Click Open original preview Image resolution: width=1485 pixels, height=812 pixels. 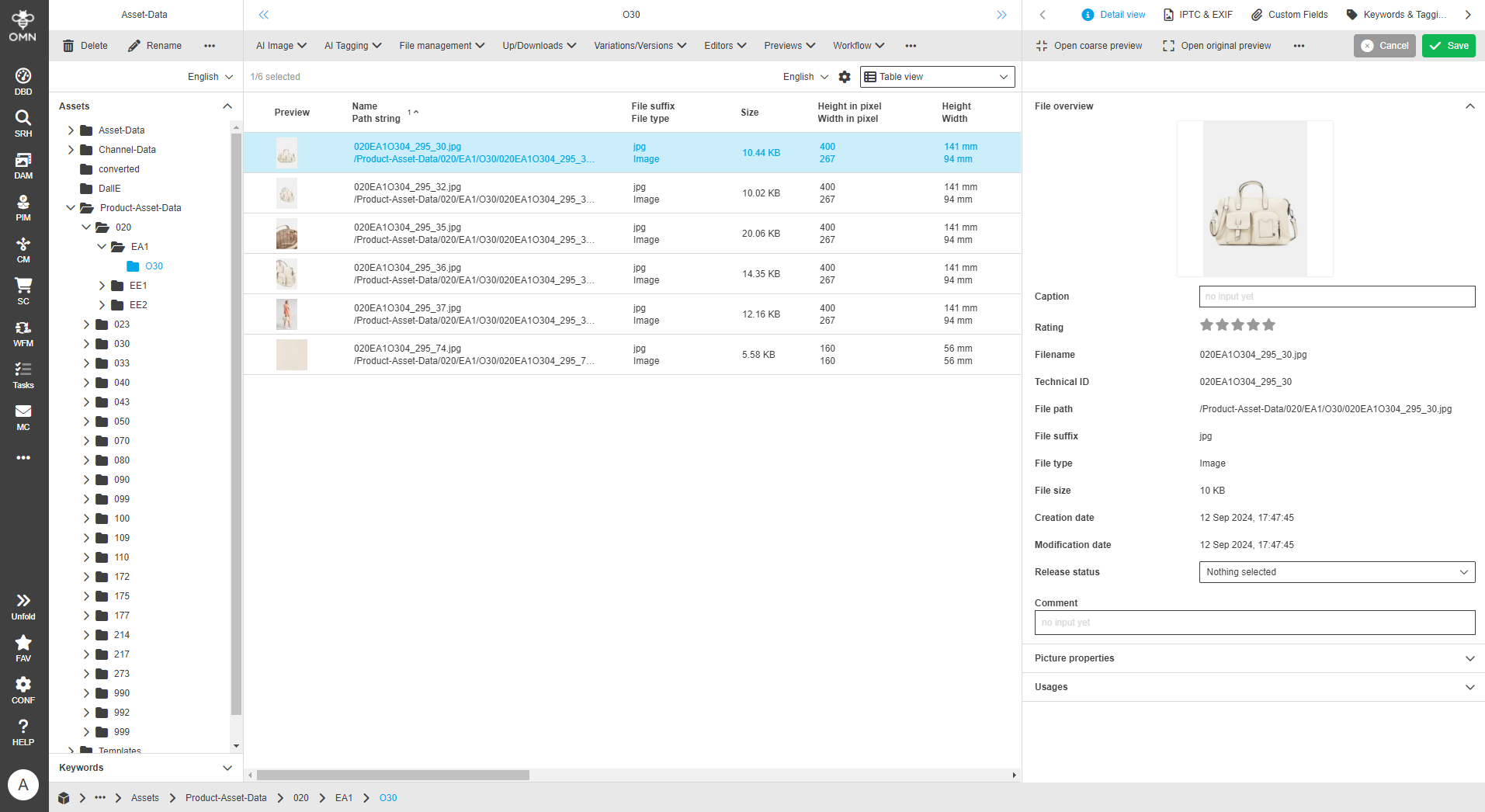[1217, 46]
